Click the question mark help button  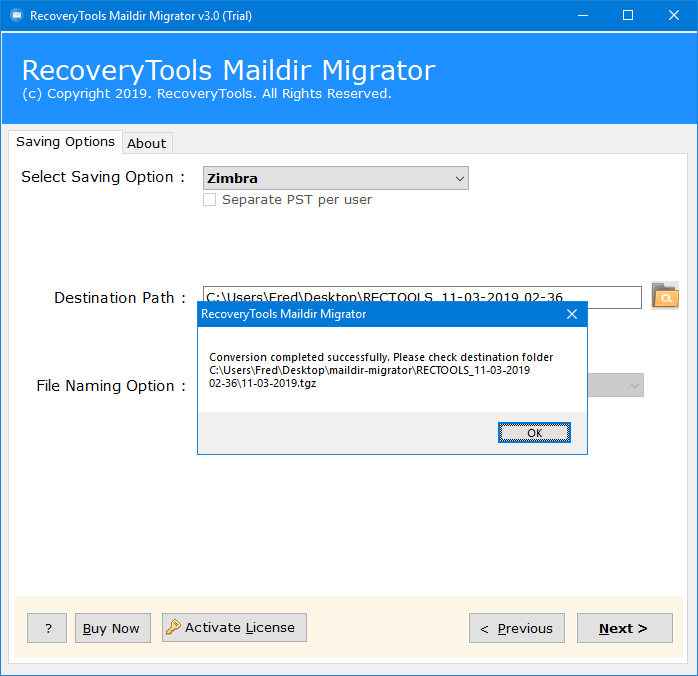click(x=47, y=628)
